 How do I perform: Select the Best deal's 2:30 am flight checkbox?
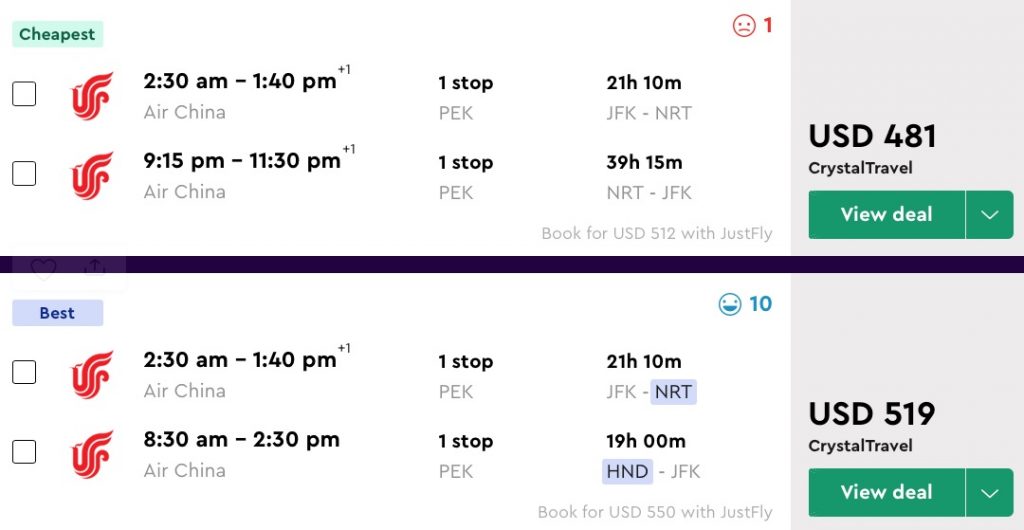coord(24,372)
